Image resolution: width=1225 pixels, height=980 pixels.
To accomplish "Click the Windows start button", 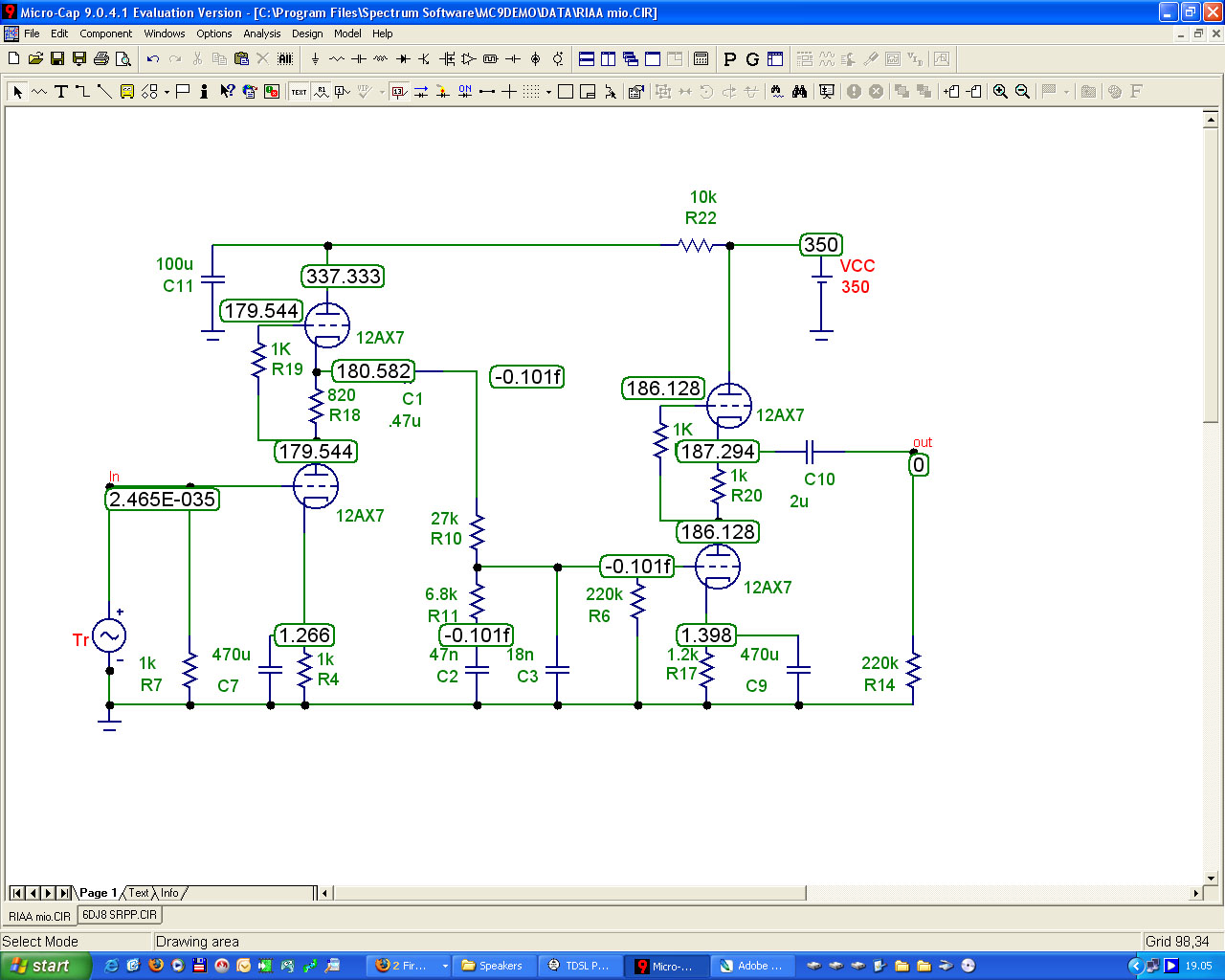I will click(x=45, y=966).
